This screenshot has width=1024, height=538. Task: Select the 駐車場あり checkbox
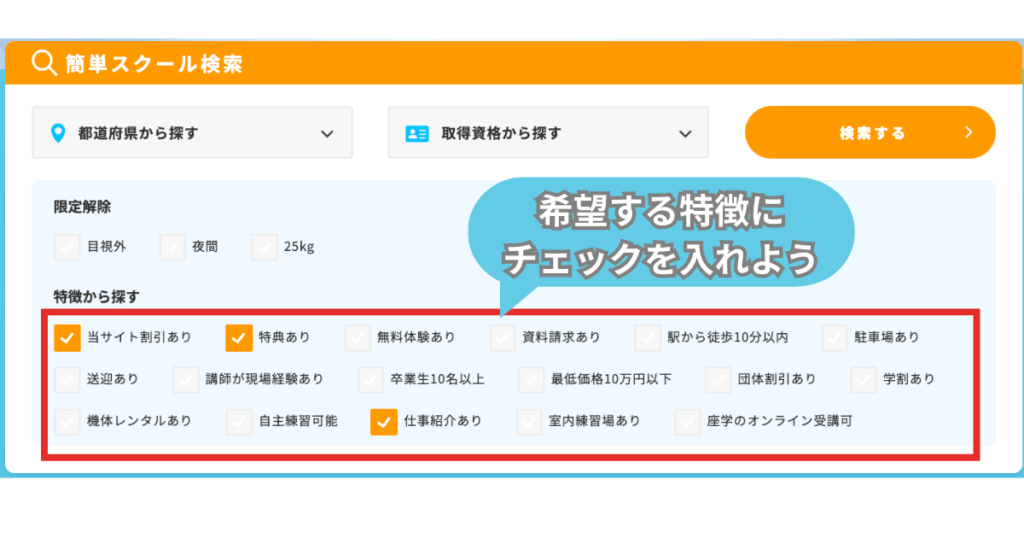(x=835, y=338)
